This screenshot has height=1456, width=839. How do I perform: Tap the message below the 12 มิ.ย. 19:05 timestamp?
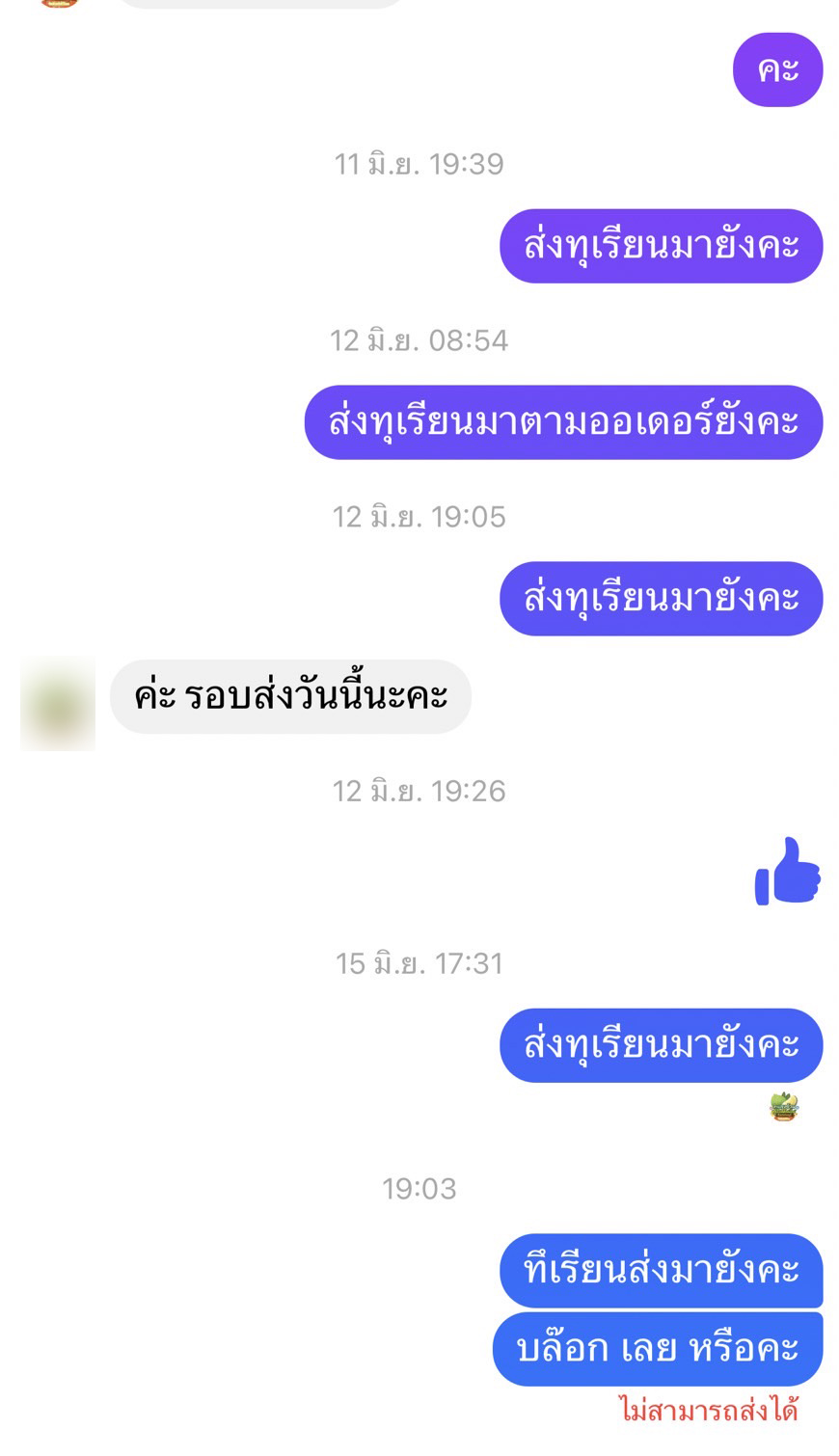[x=661, y=598]
